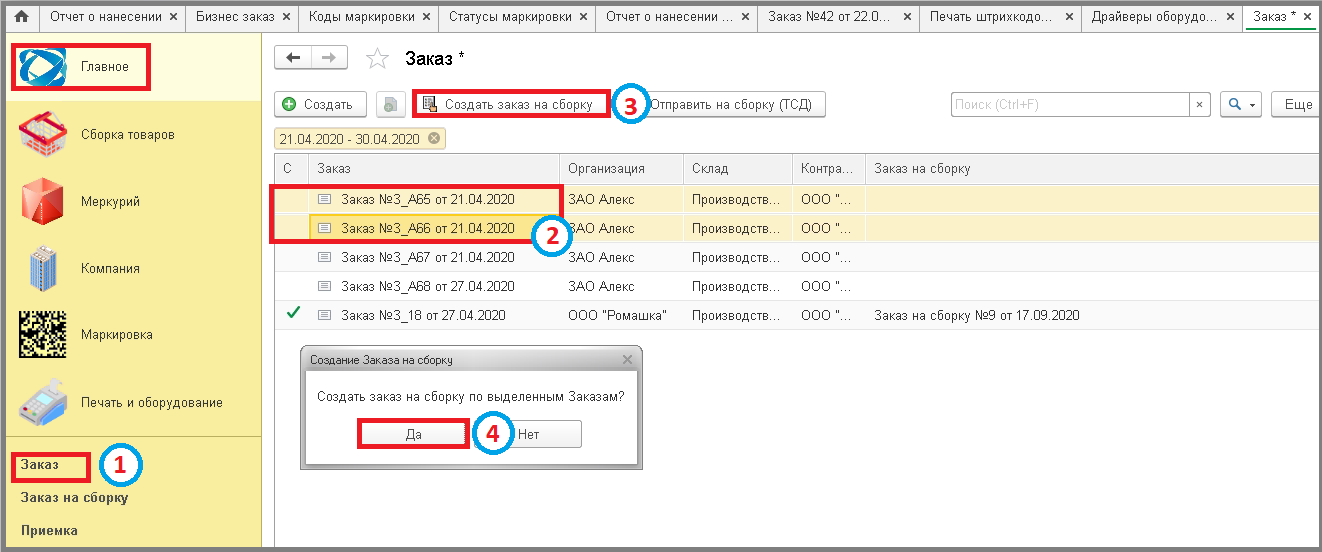This screenshot has width=1322, height=552.
Task: Open the Приемка sidebar link
Action: pyautogui.click(x=49, y=530)
